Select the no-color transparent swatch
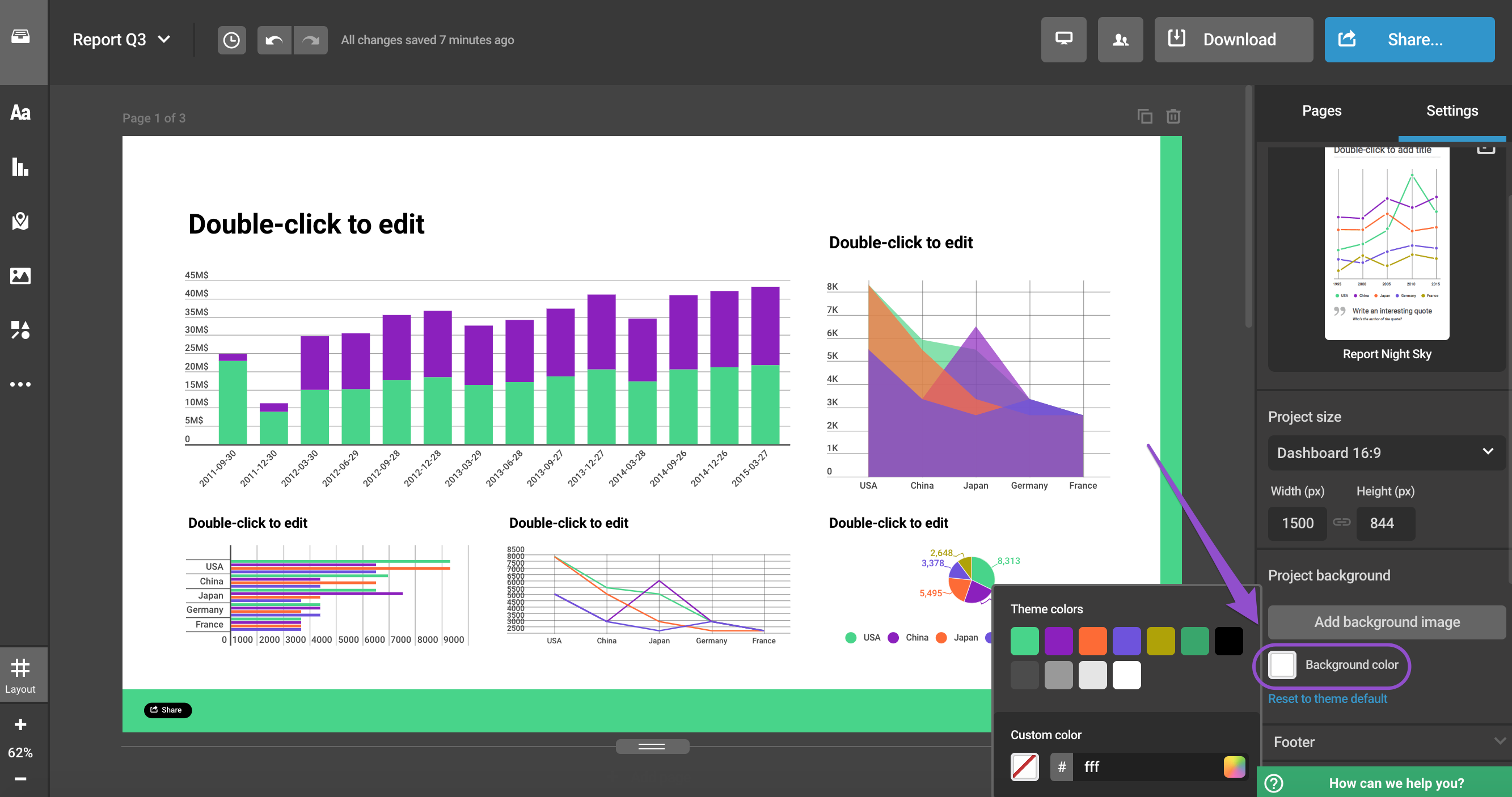The width and height of the screenshot is (1512, 797). pos(1024,766)
